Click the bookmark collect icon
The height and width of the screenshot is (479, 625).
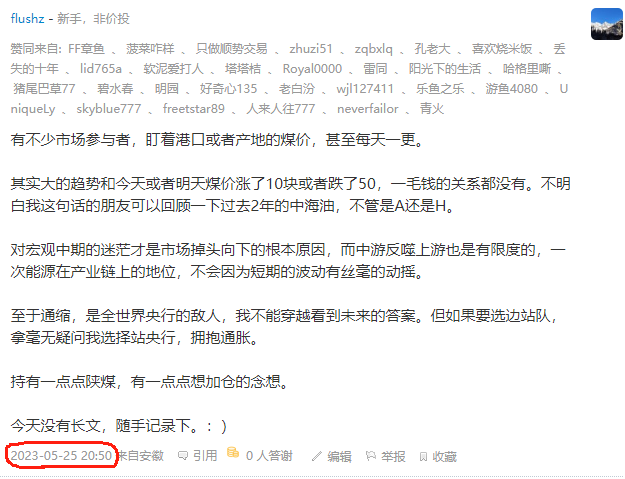point(423,457)
